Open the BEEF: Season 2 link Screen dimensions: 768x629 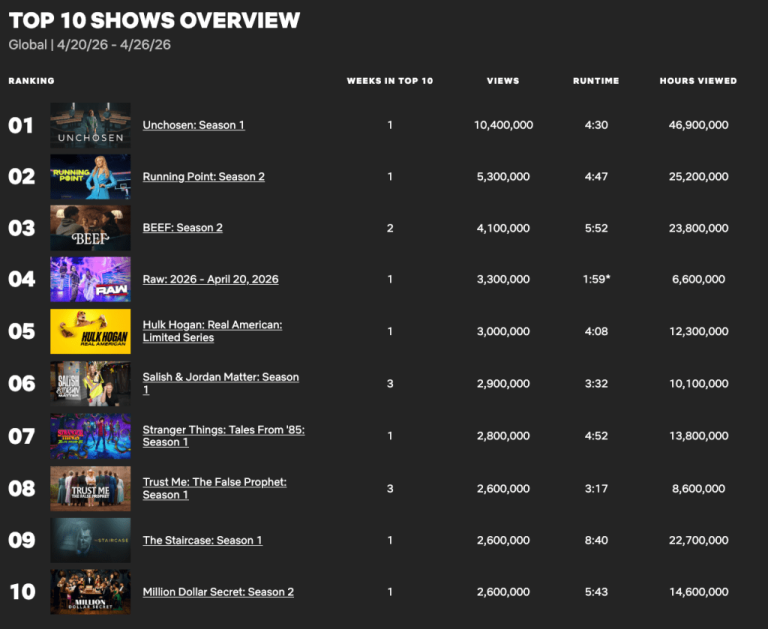[183, 228]
